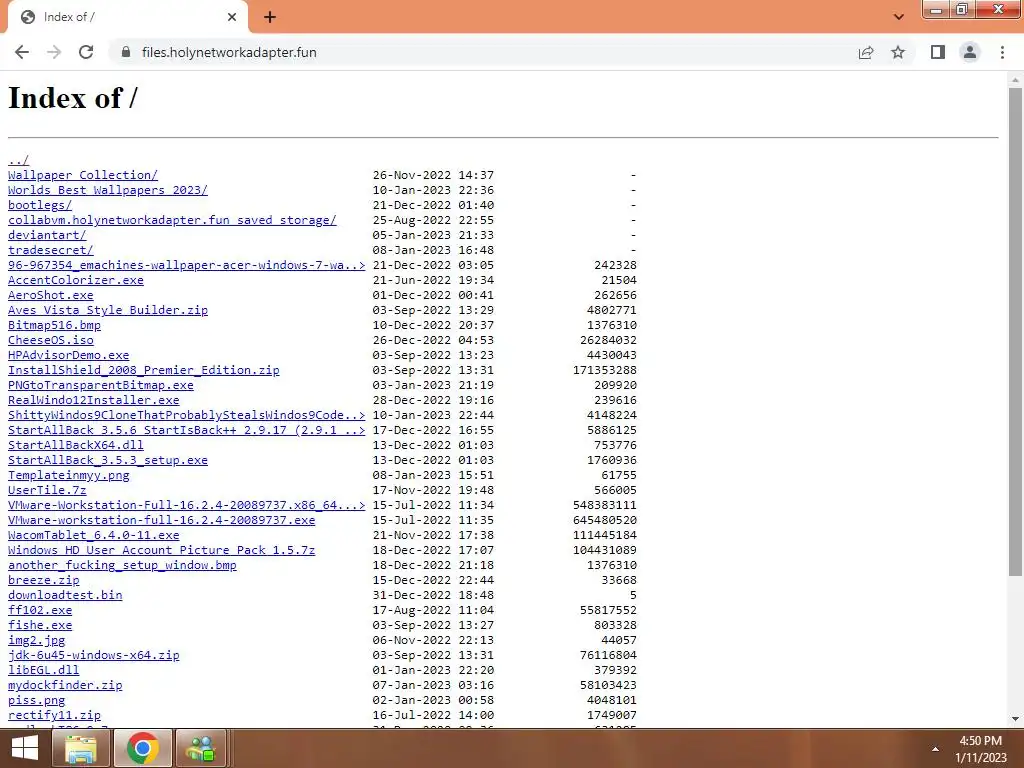Download mydockfinder.zip
1024x768 pixels.
tap(65, 686)
